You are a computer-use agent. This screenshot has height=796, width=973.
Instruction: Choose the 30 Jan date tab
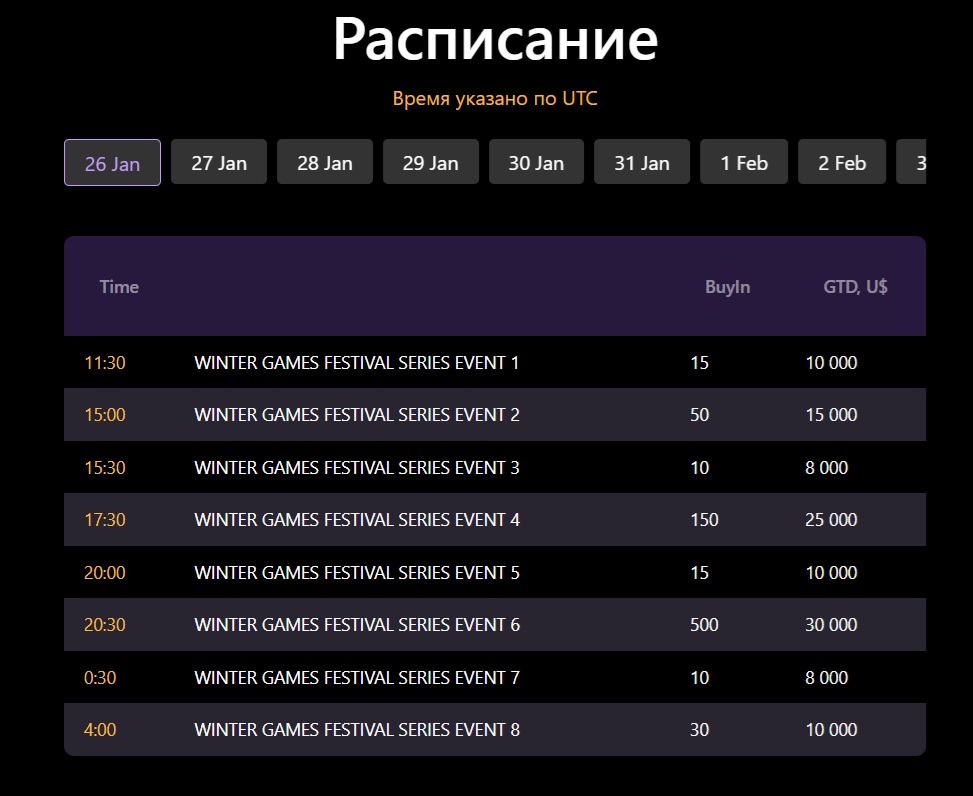coord(536,163)
